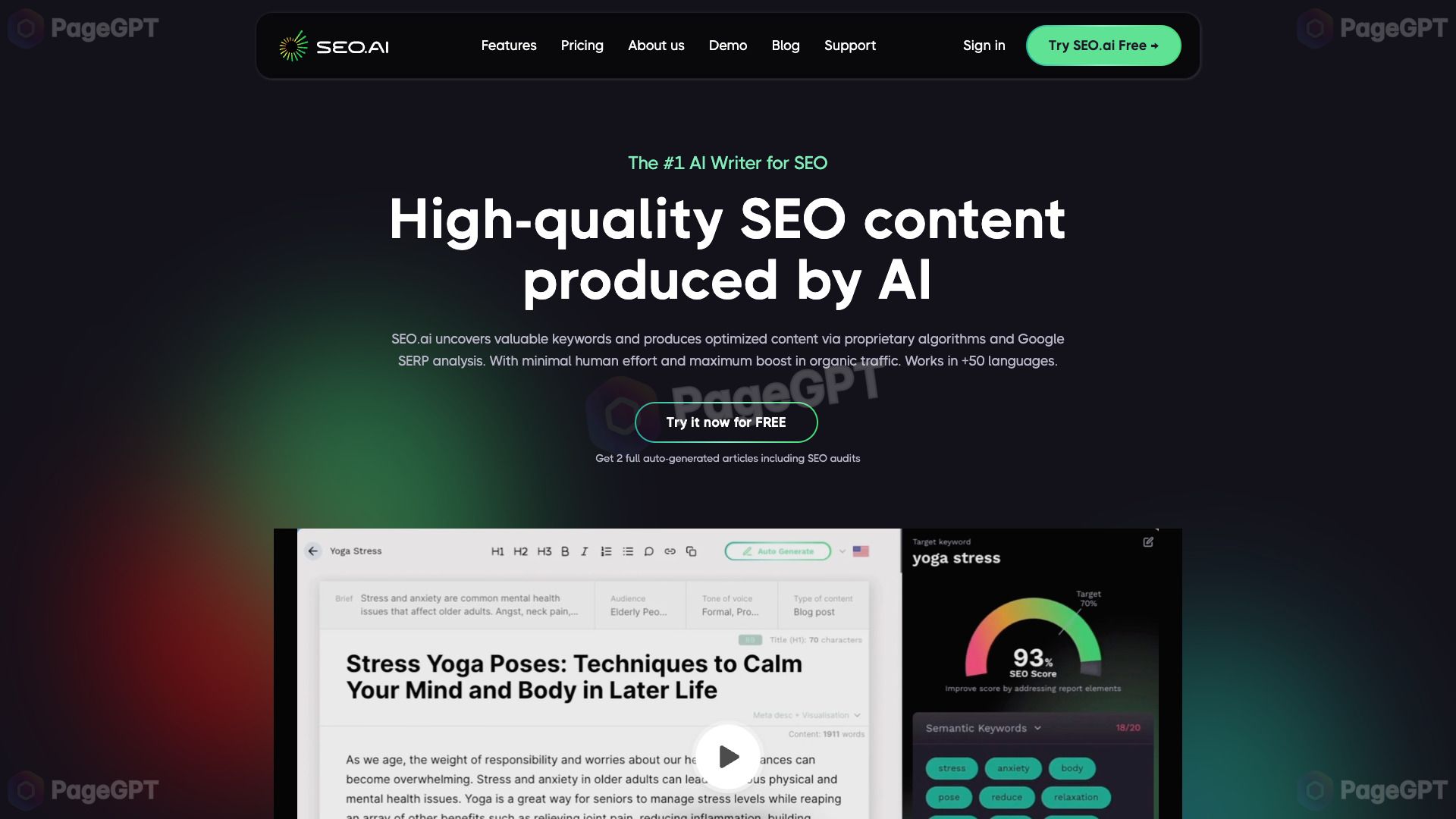Click the H2 heading format icon
This screenshot has width=1456, height=819.
point(520,550)
